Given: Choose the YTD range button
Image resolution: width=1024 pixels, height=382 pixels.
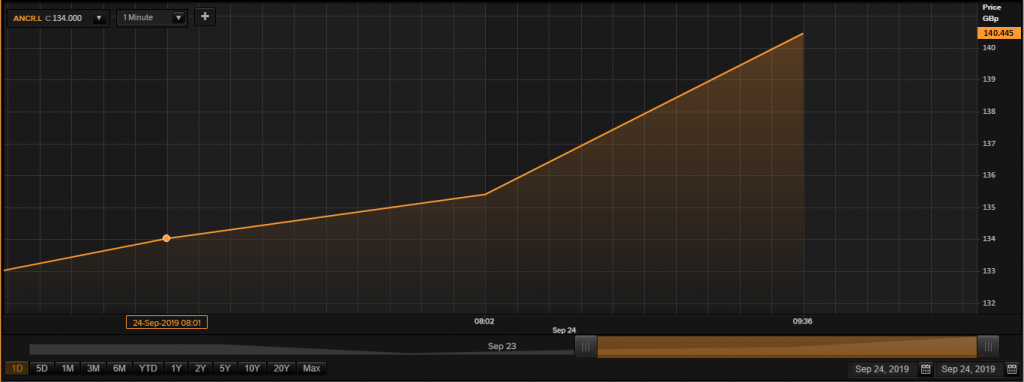Looking at the screenshot, I should tap(148, 368).
